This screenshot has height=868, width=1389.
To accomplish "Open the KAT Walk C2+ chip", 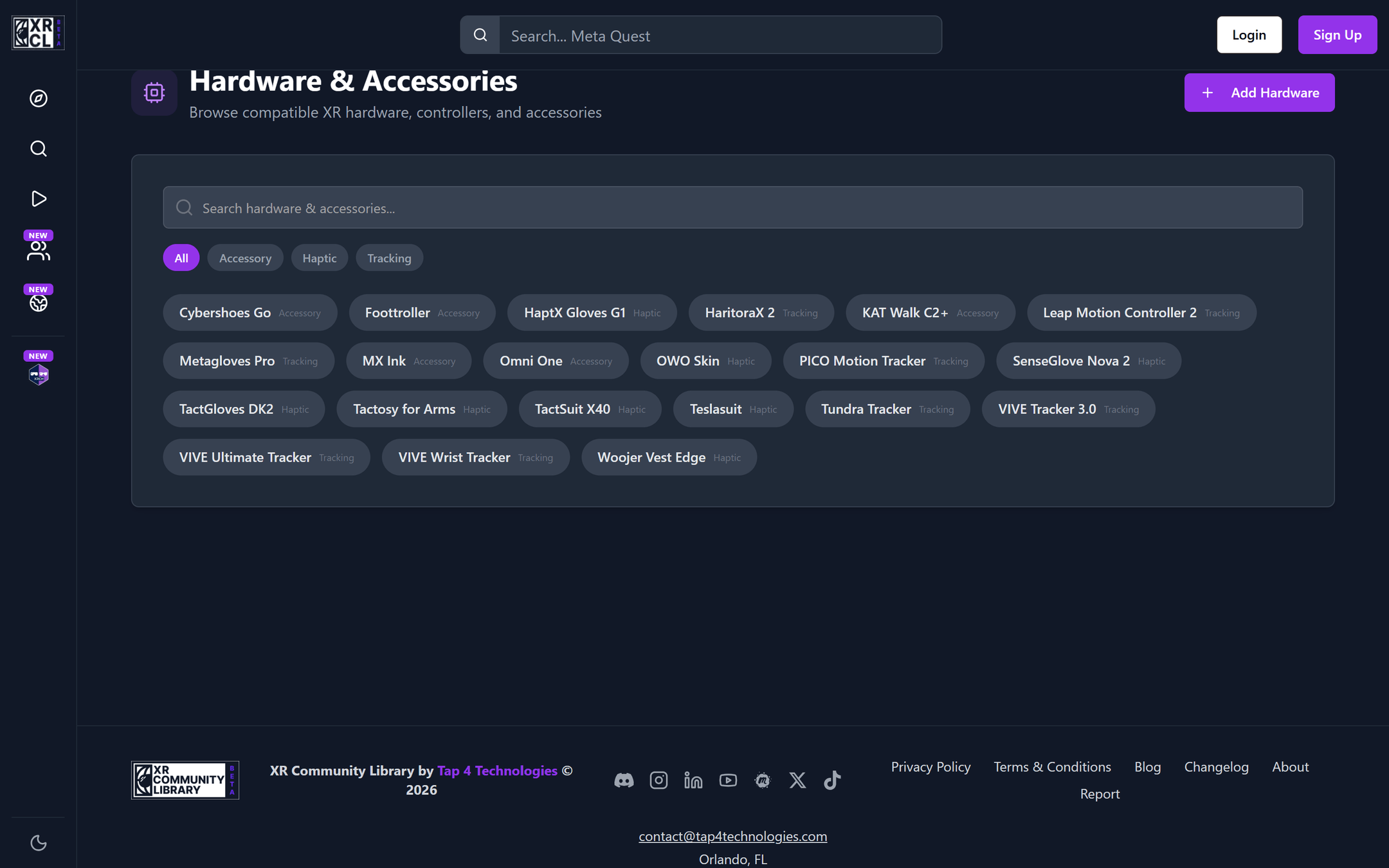I will pyautogui.click(x=931, y=312).
